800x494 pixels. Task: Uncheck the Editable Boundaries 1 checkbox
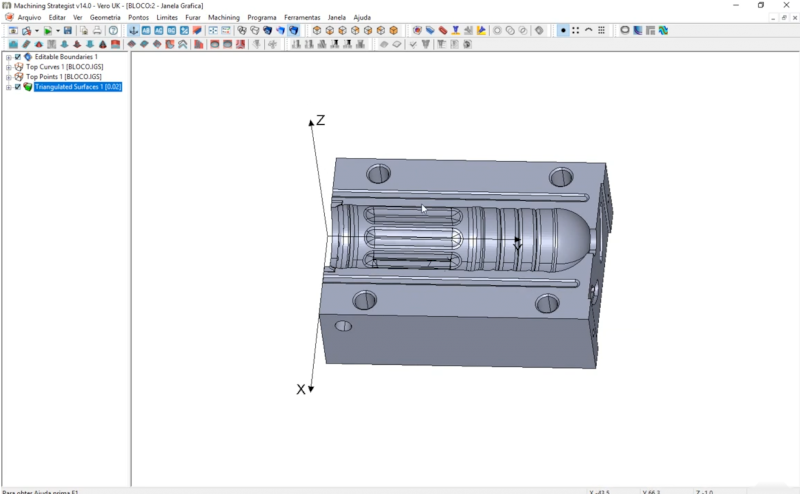coord(18,57)
